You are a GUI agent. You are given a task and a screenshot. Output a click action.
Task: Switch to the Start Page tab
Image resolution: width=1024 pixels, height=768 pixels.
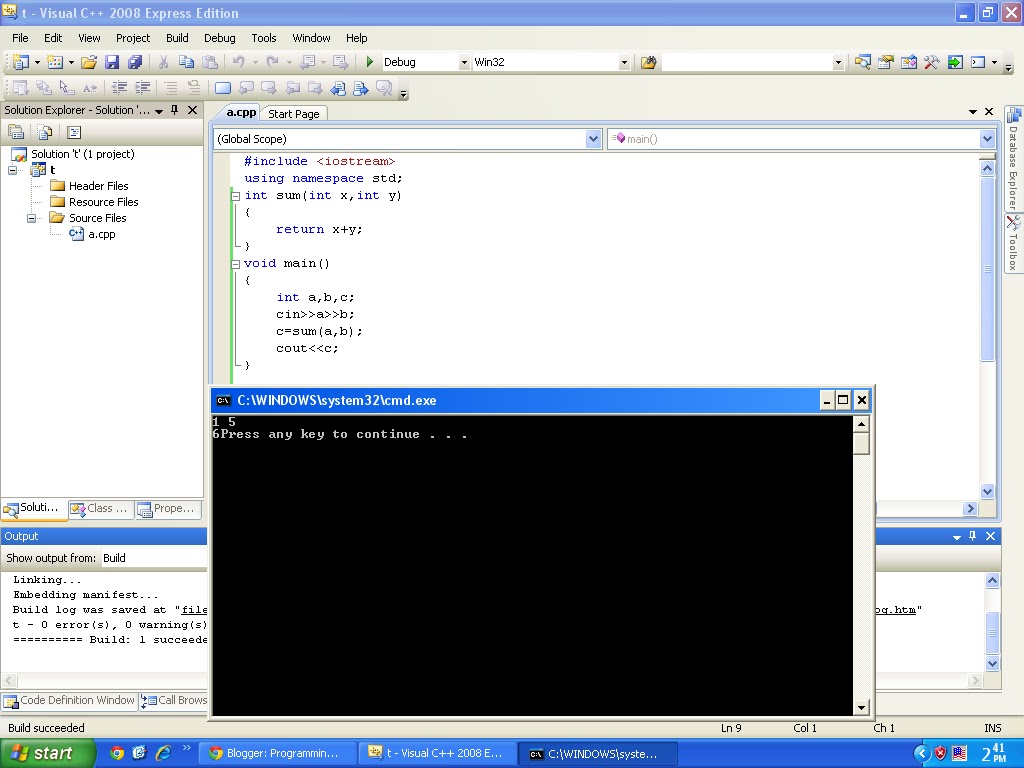tap(294, 114)
